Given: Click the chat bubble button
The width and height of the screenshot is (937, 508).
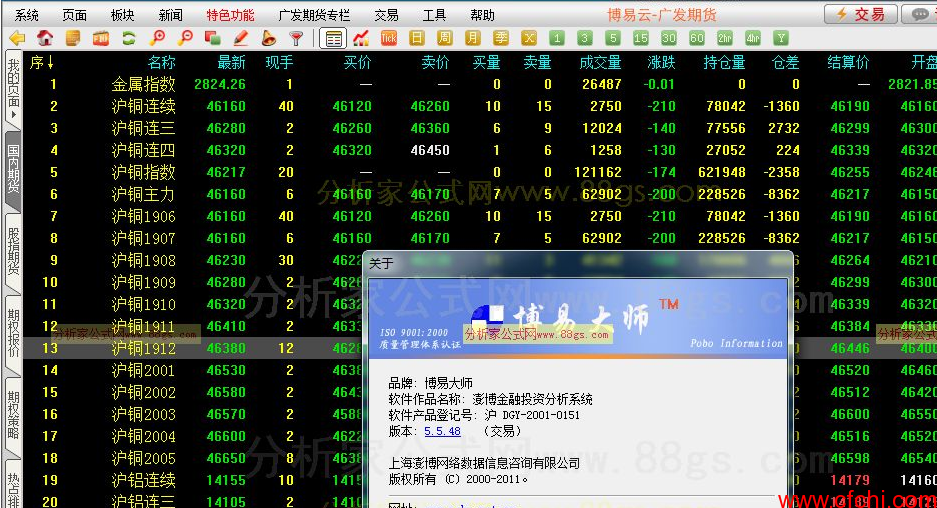Looking at the screenshot, I should (919, 14).
